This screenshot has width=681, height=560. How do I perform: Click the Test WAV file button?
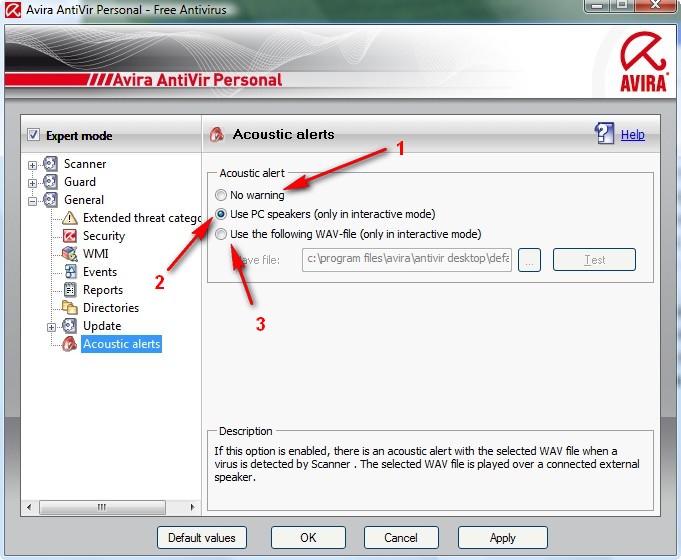(594, 260)
